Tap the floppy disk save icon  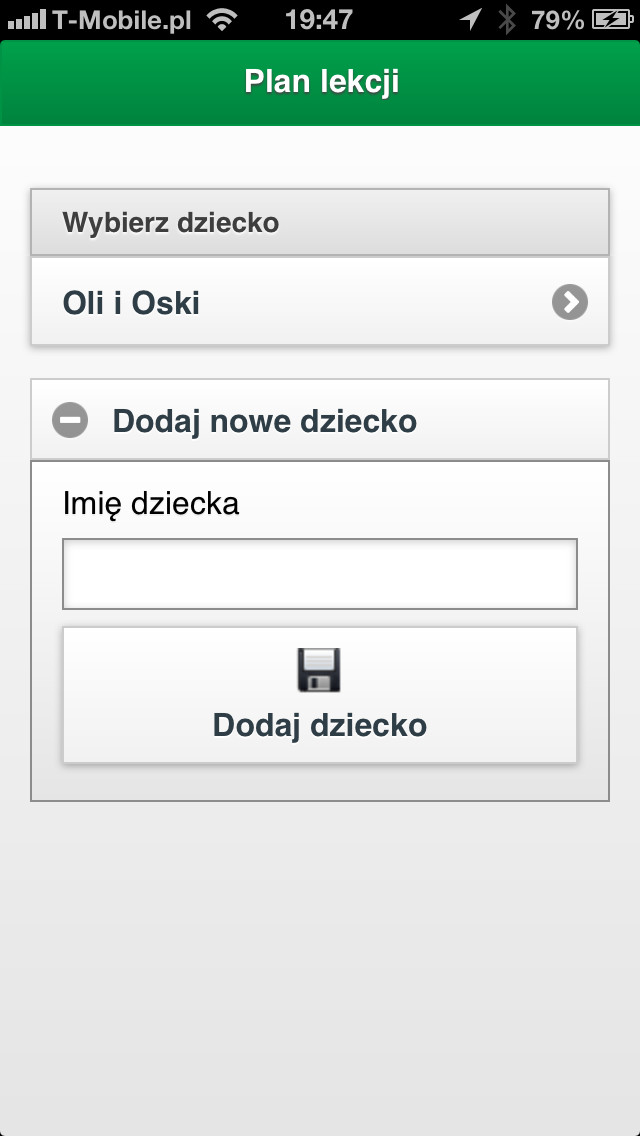319,670
